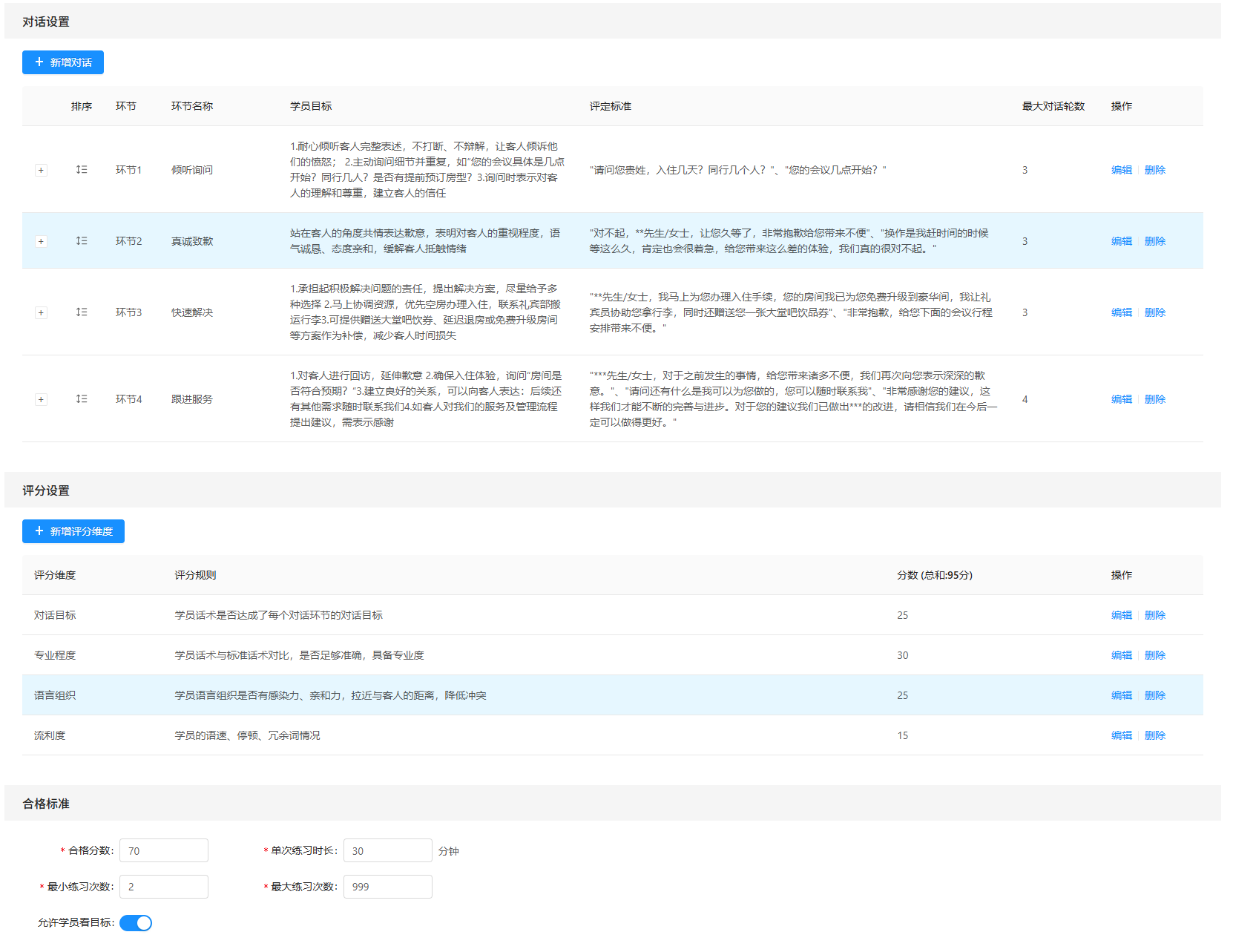Expand the 倾听询问 row

tap(41, 171)
